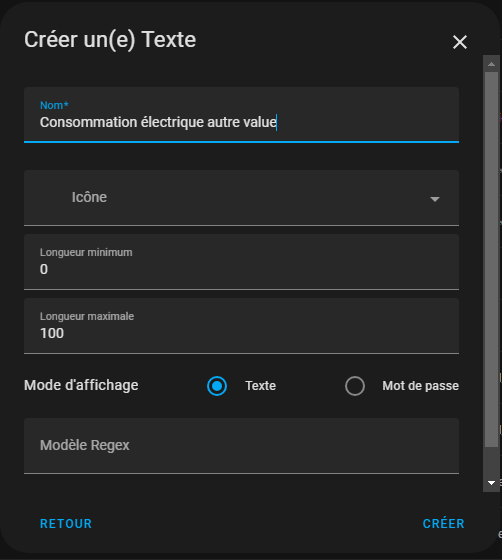Confirm with the CRÉER button
The height and width of the screenshot is (560, 502).
pyautogui.click(x=443, y=524)
